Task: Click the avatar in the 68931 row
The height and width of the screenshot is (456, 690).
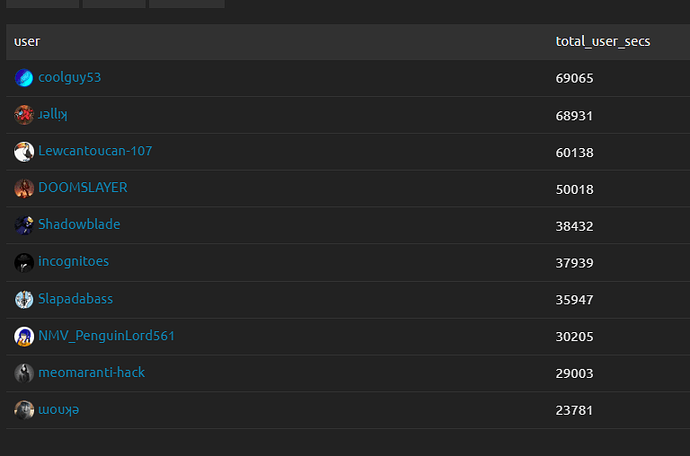Action: click(24, 115)
